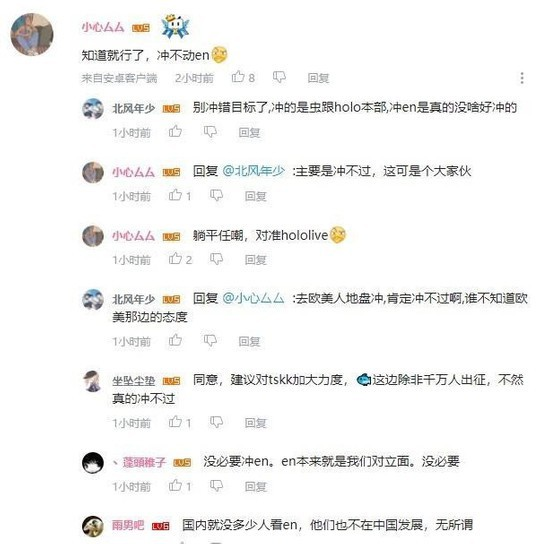Open three-dot menu on top comment
Screen dimensions: 540x544
522,78
